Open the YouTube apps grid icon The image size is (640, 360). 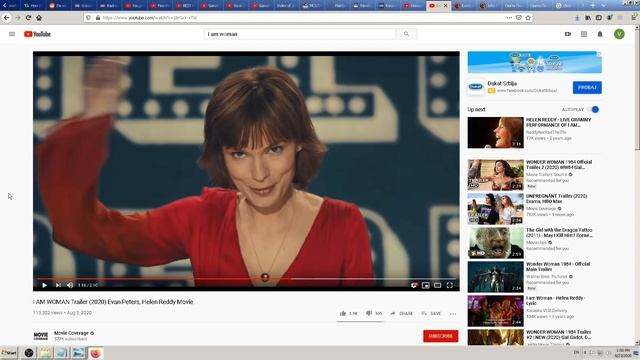(584, 34)
